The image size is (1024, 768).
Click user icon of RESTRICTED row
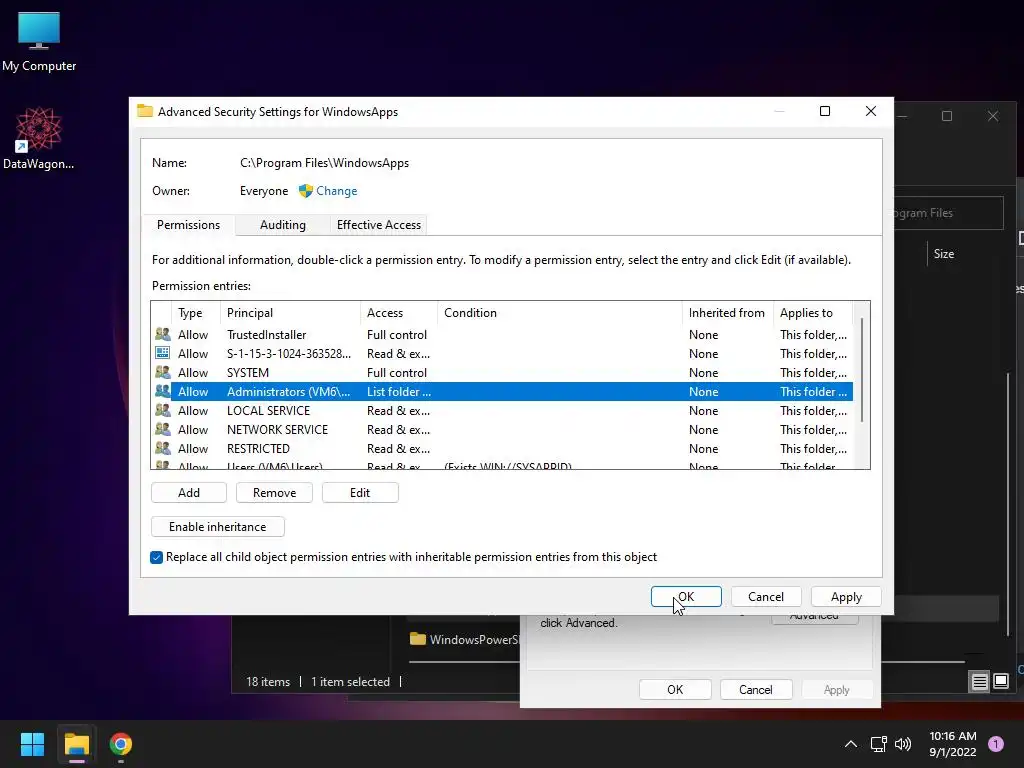(x=163, y=447)
